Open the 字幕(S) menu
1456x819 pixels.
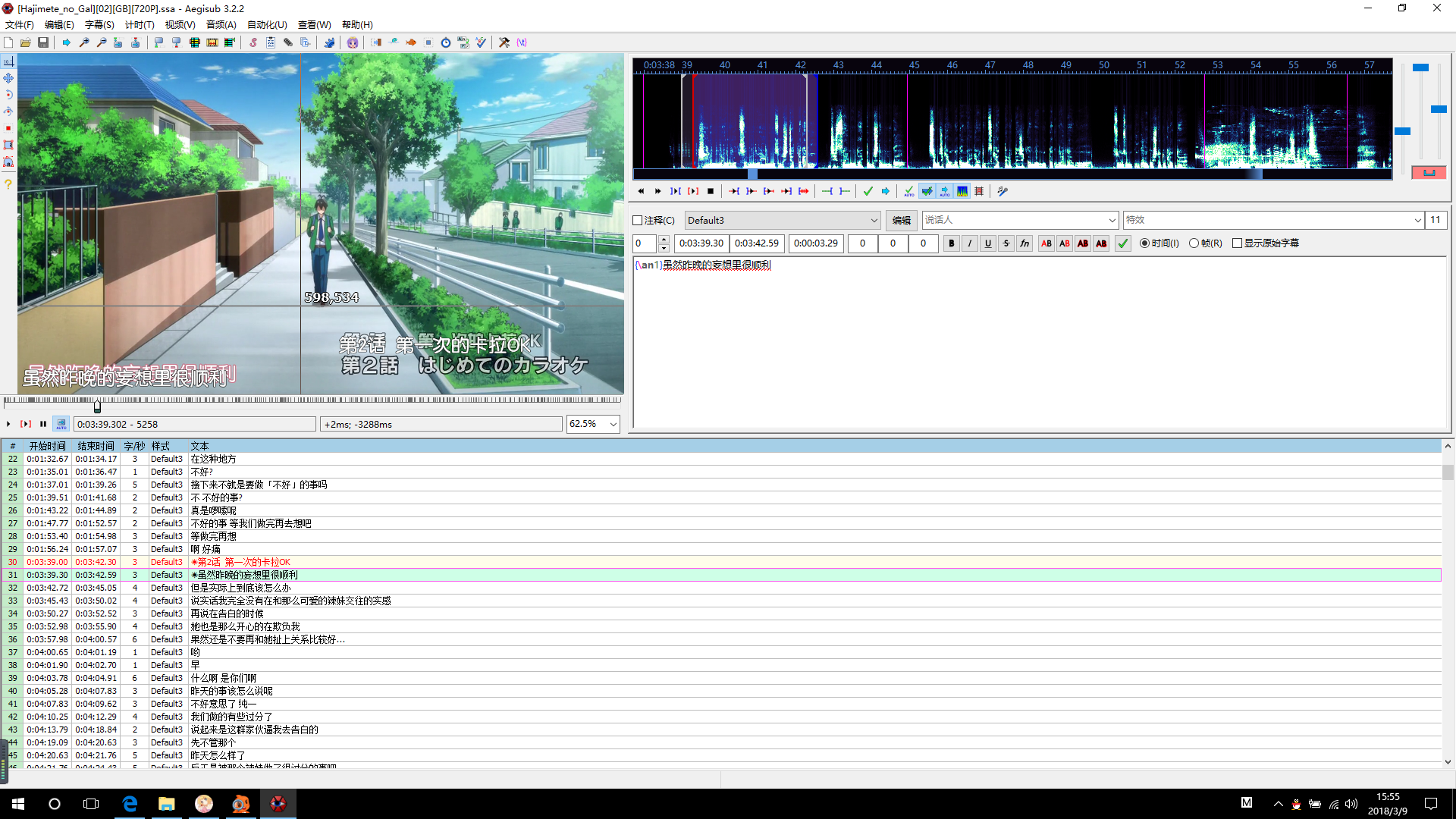click(x=99, y=25)
